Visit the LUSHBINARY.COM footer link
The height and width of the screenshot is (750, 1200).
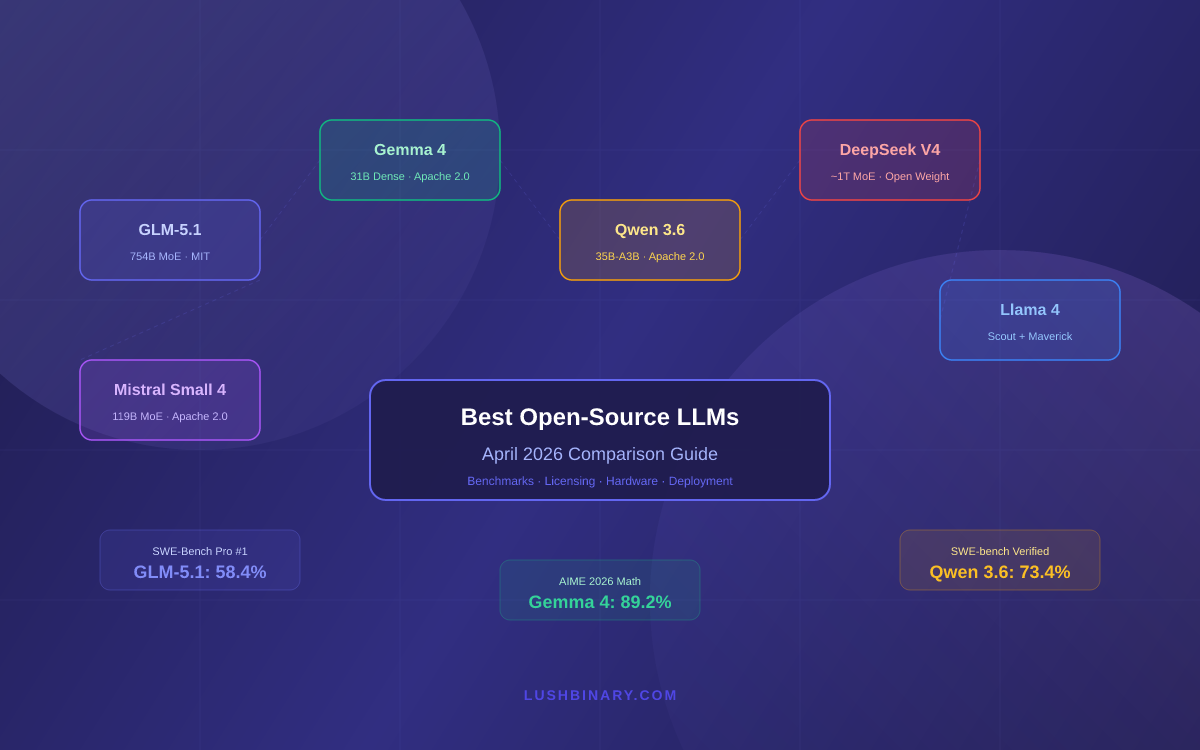click(x=599, y=695)
